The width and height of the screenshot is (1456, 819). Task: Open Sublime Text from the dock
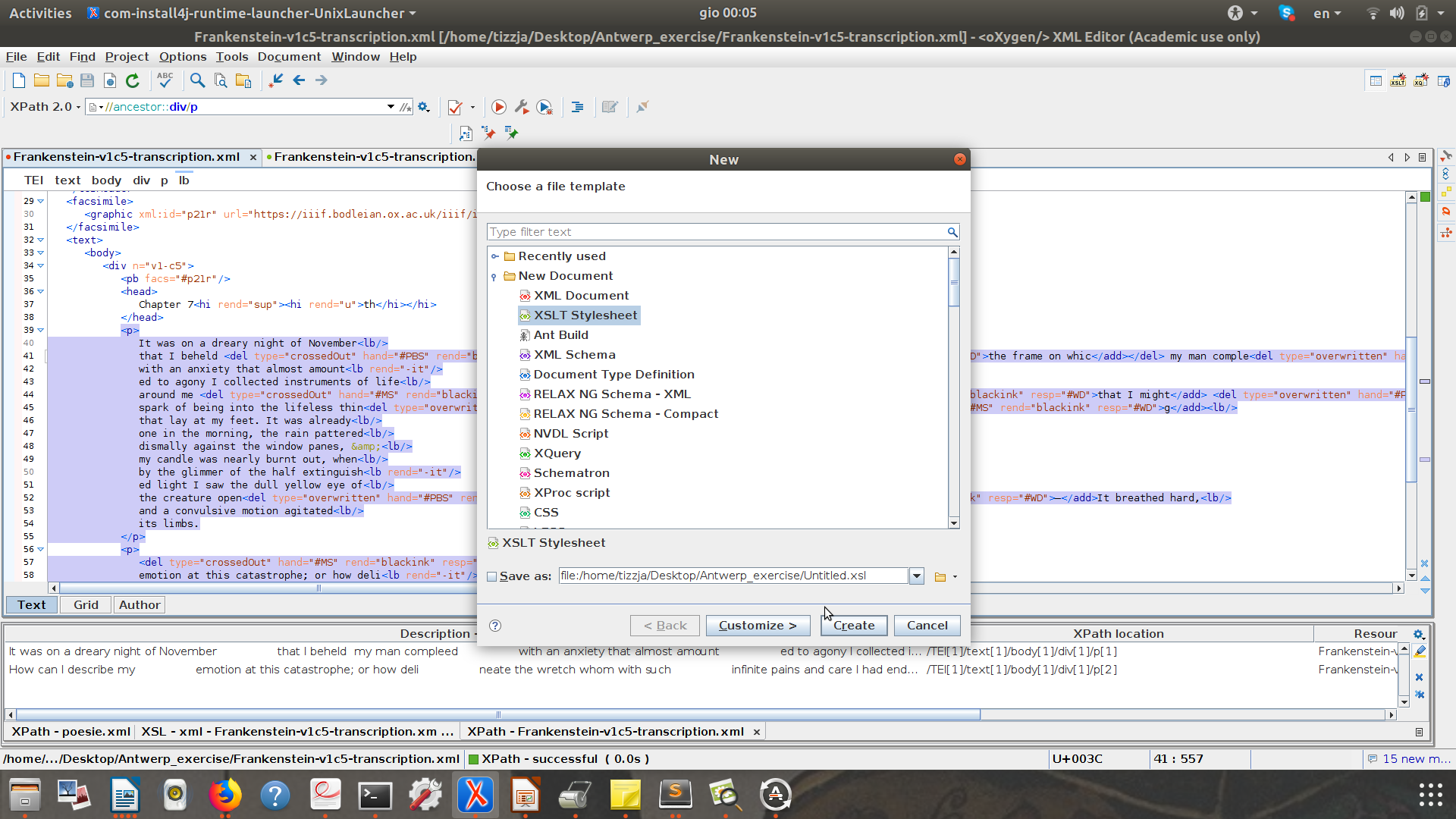(676, 795)
